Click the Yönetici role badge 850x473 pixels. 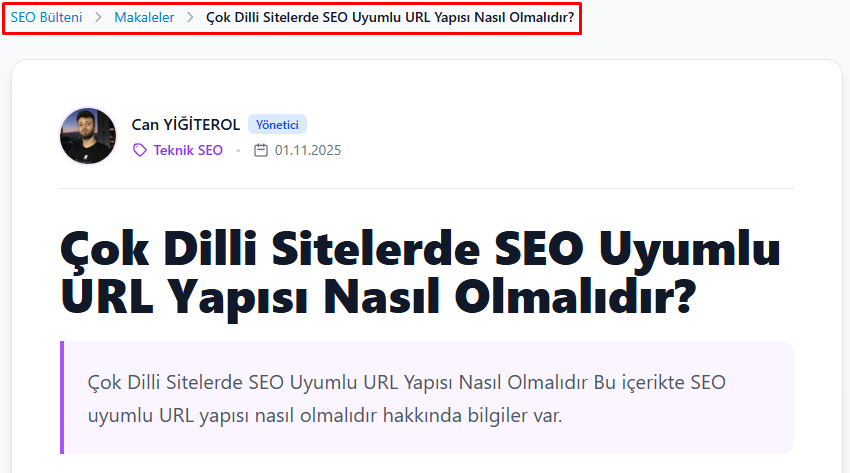pos(277,125)
